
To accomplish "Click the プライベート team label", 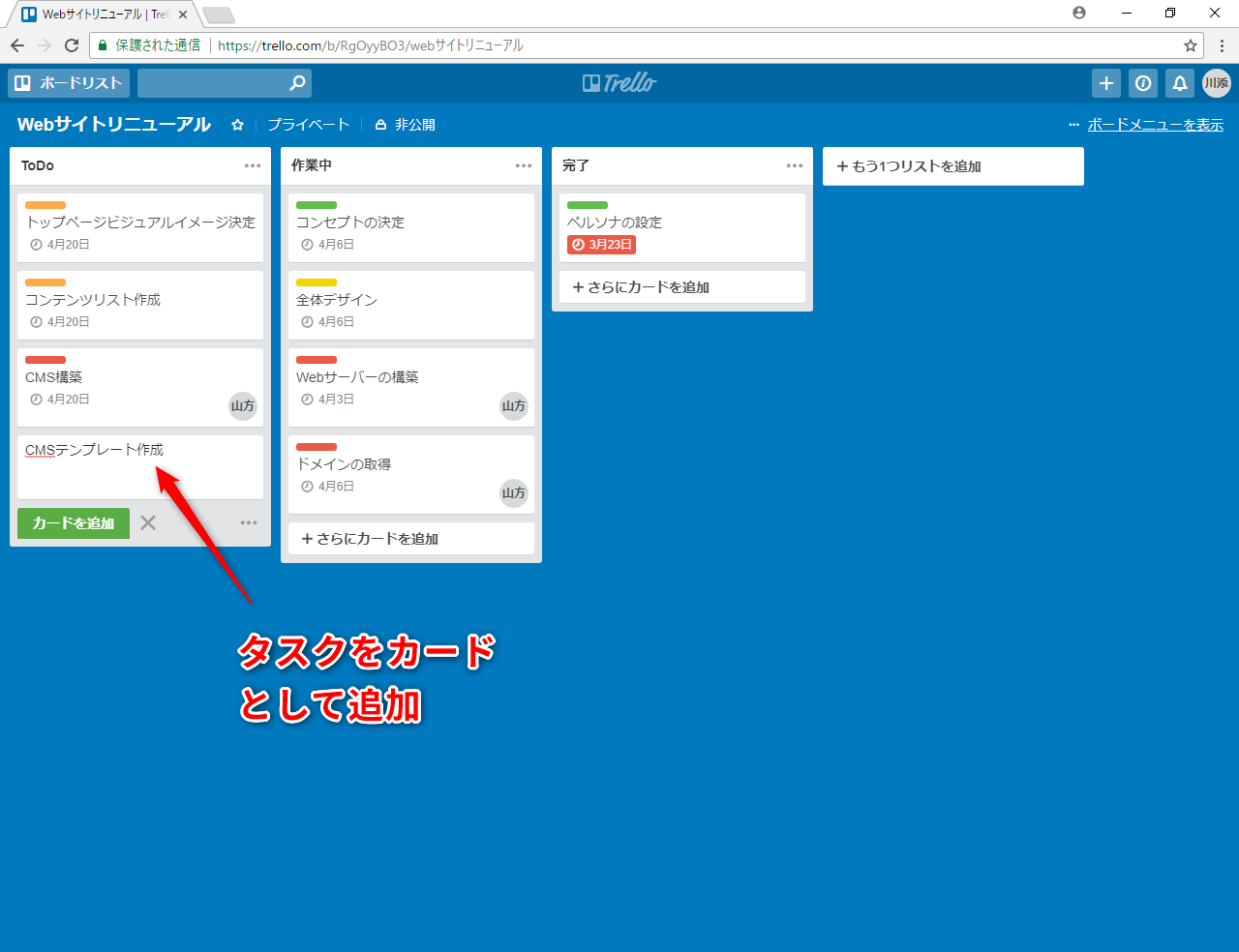I will point(308,125).
